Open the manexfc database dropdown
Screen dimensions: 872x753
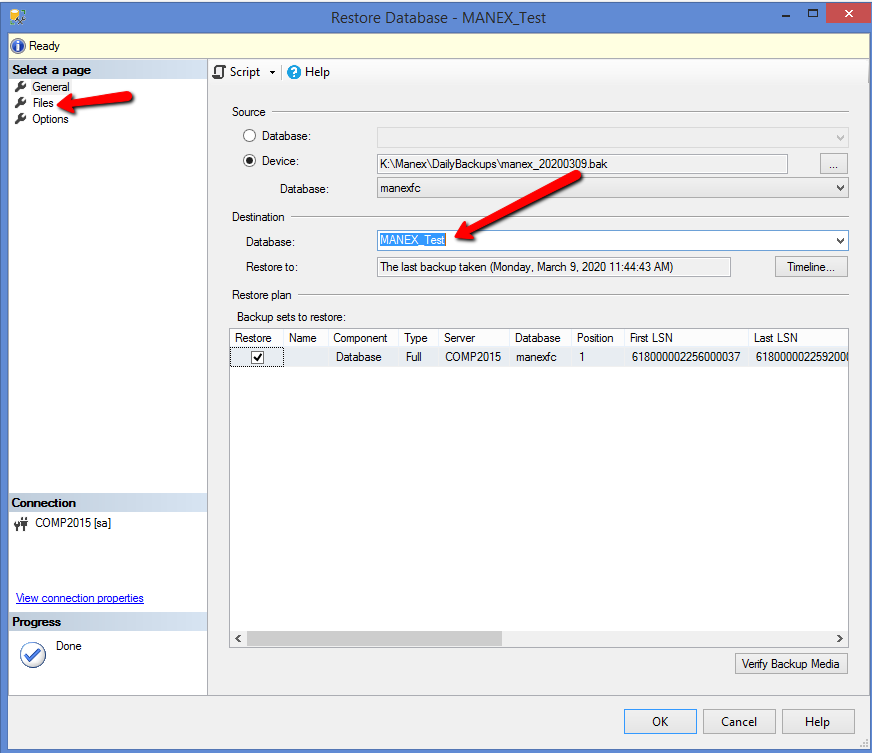pos(840,189)
